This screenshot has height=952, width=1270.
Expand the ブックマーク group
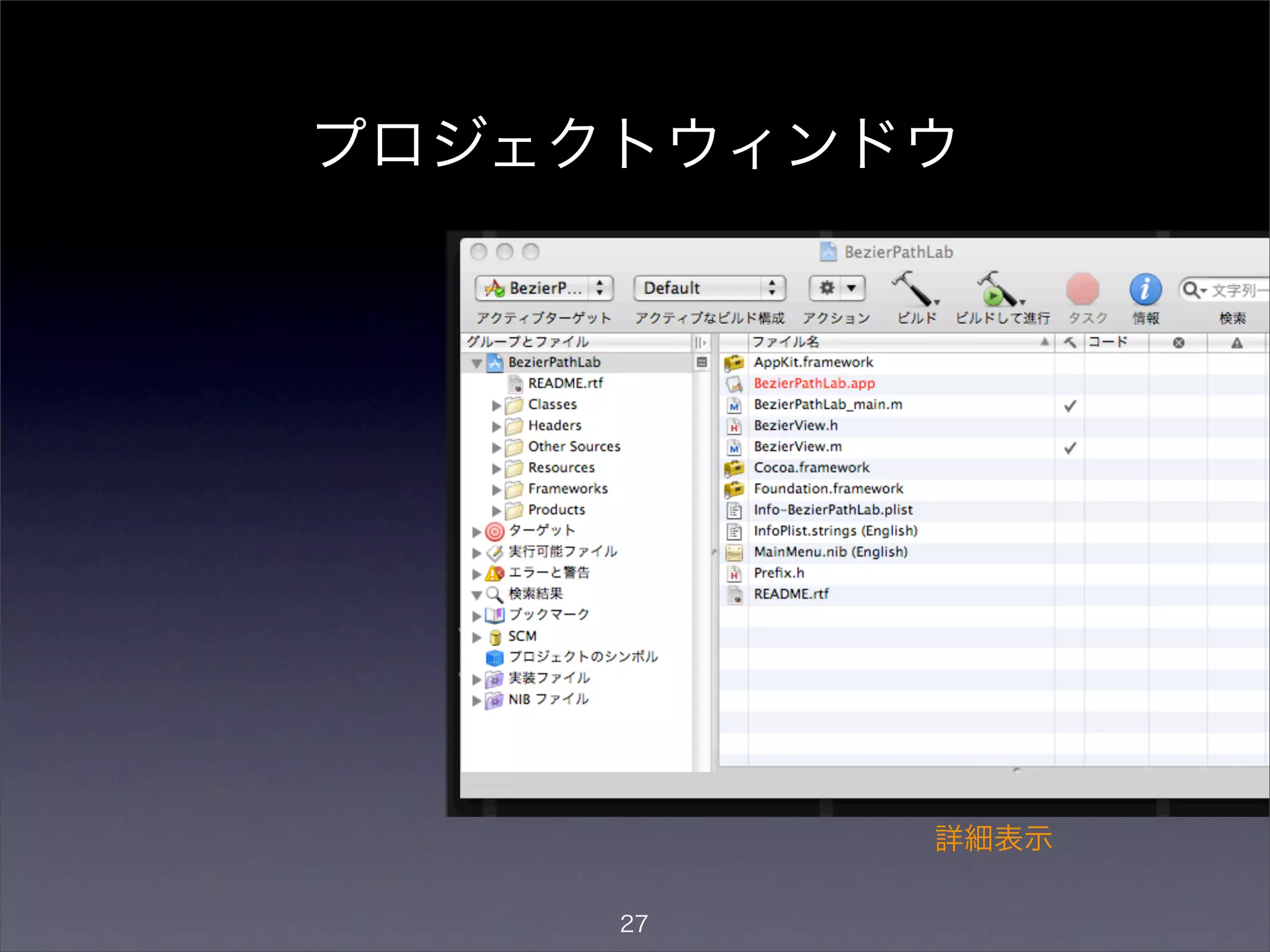point(476,616)
